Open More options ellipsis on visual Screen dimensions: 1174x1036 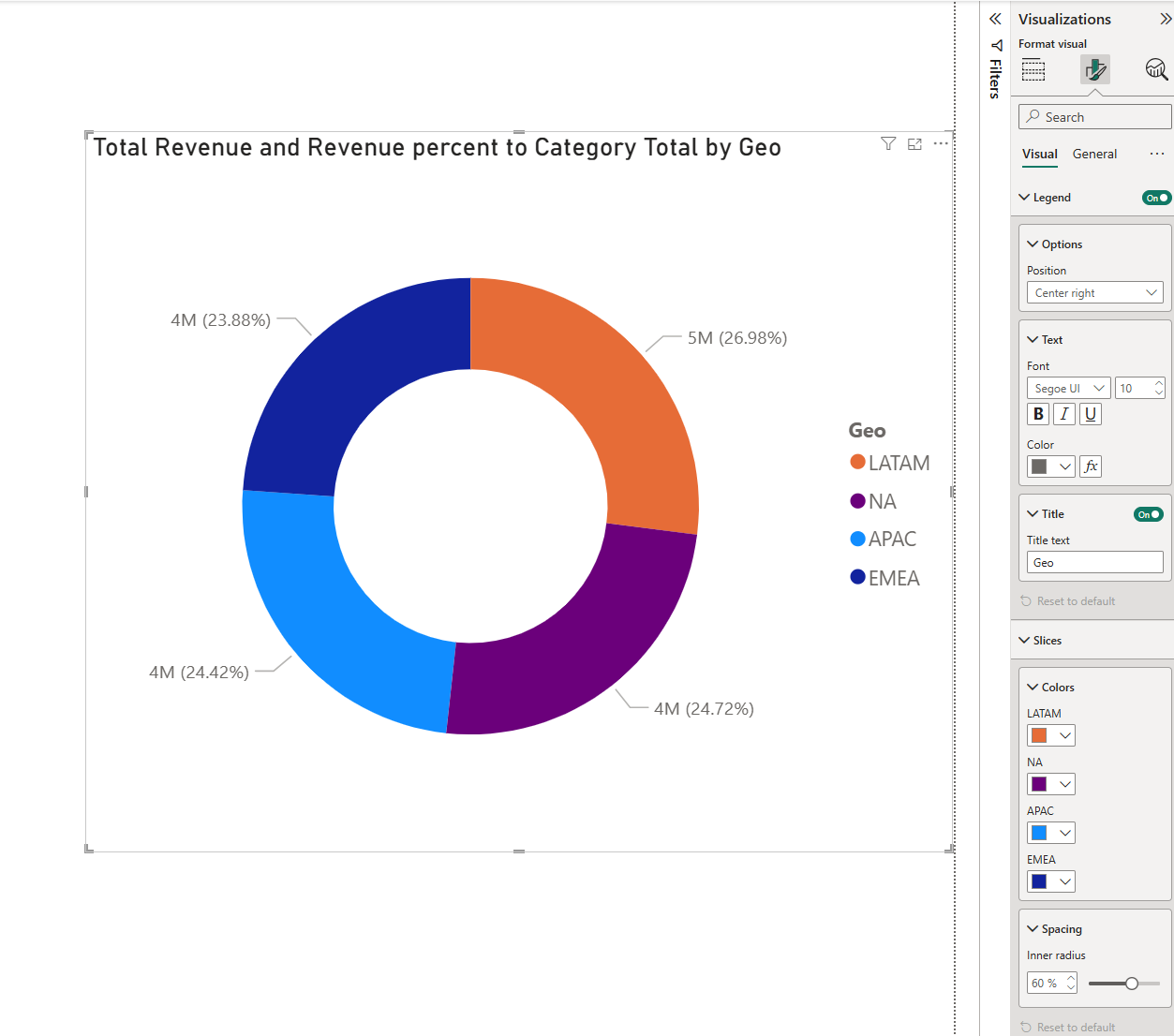941,143
